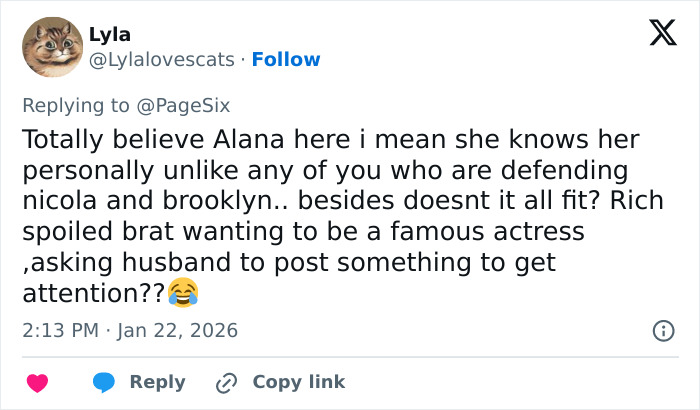Viewport: 700px width, 410px height.
Task: Open Lyla's cat avatar picture
Action: (52, 47)
